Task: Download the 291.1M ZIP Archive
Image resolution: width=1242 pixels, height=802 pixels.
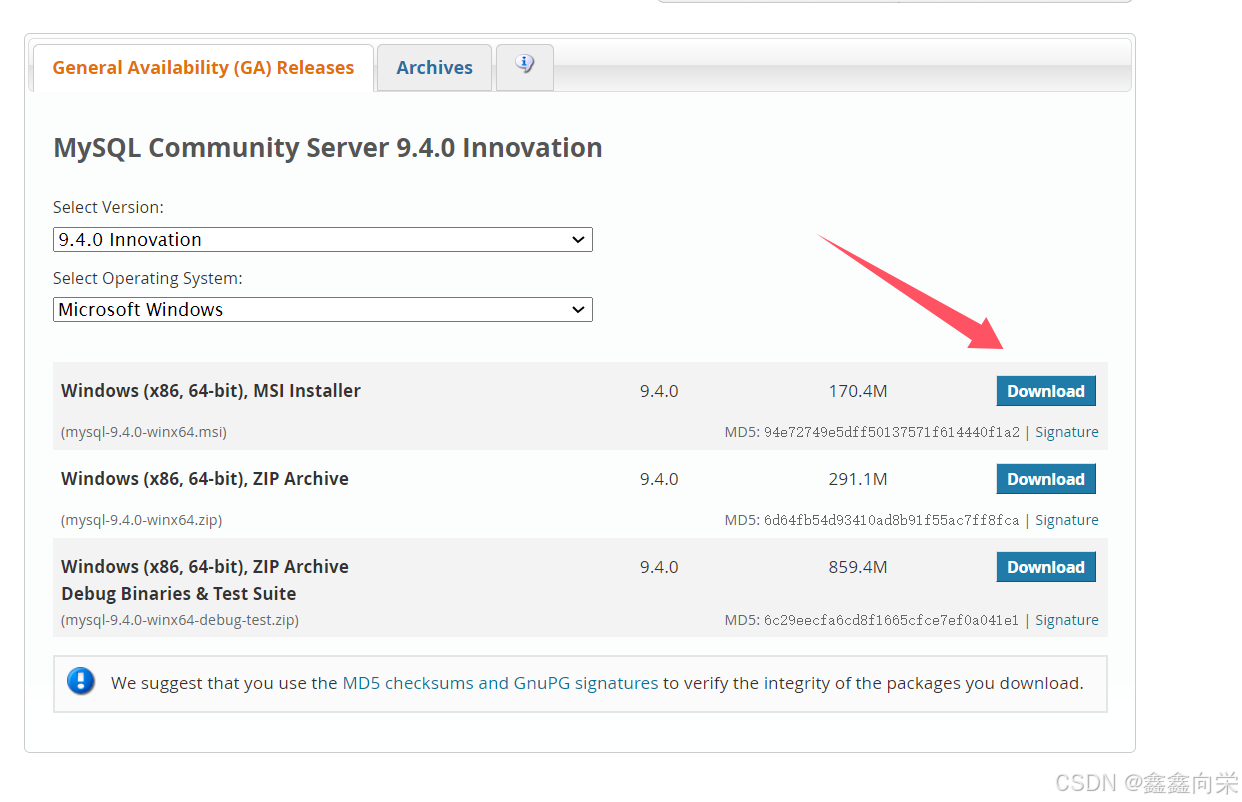Action: coord(1046,479)
